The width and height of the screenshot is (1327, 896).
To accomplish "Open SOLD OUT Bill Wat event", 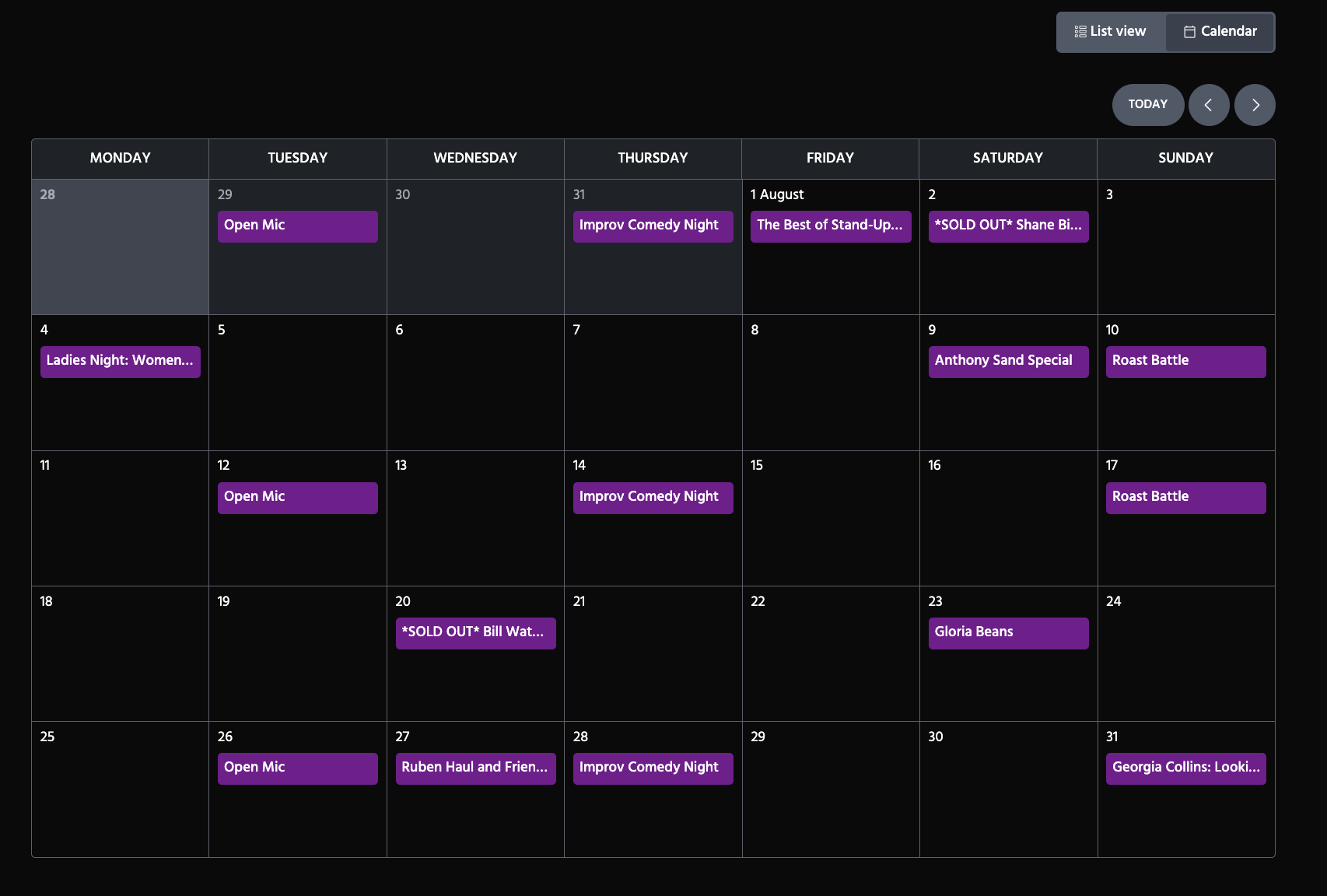I will point(476,633).
